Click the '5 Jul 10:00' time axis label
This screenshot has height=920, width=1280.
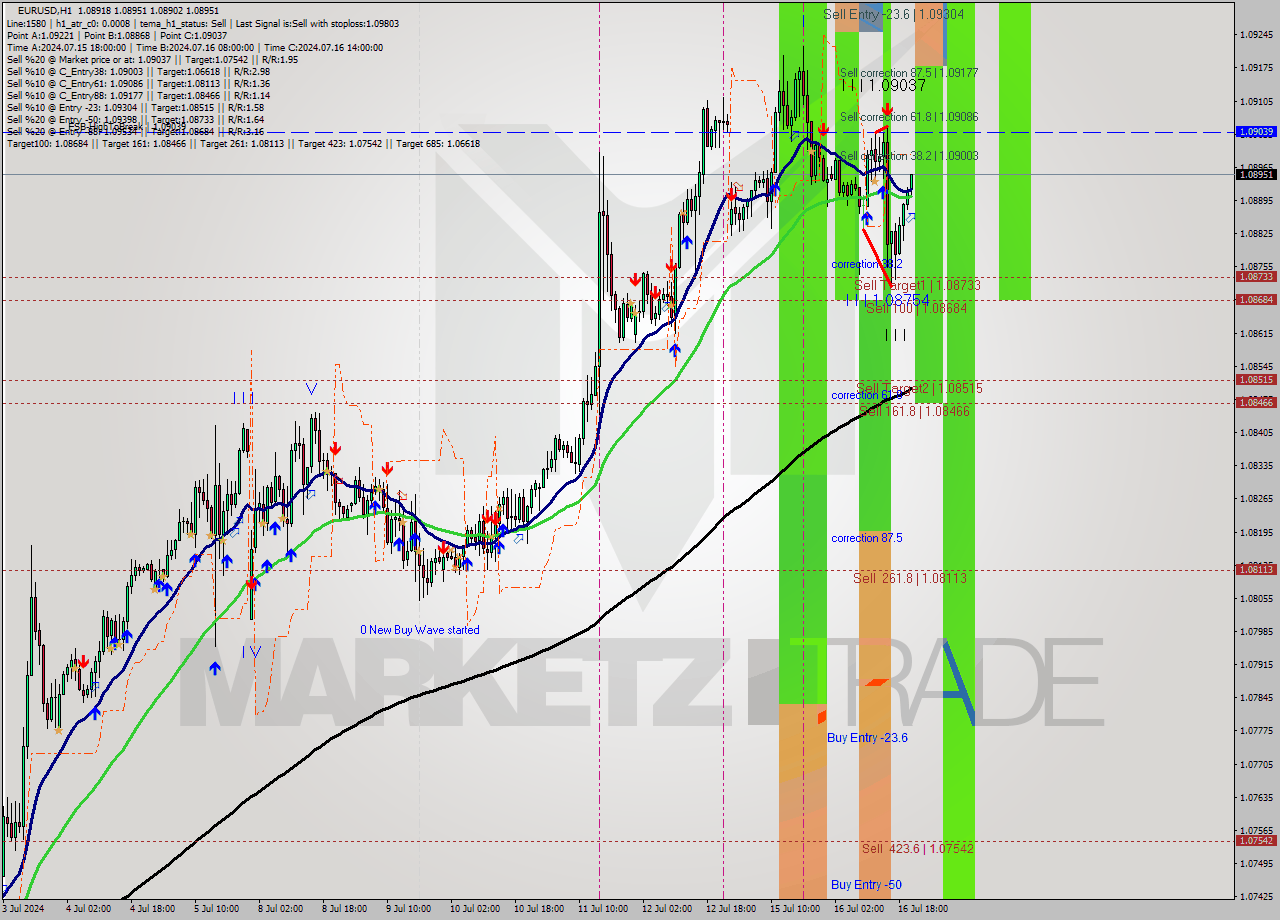tap(216, 909)
